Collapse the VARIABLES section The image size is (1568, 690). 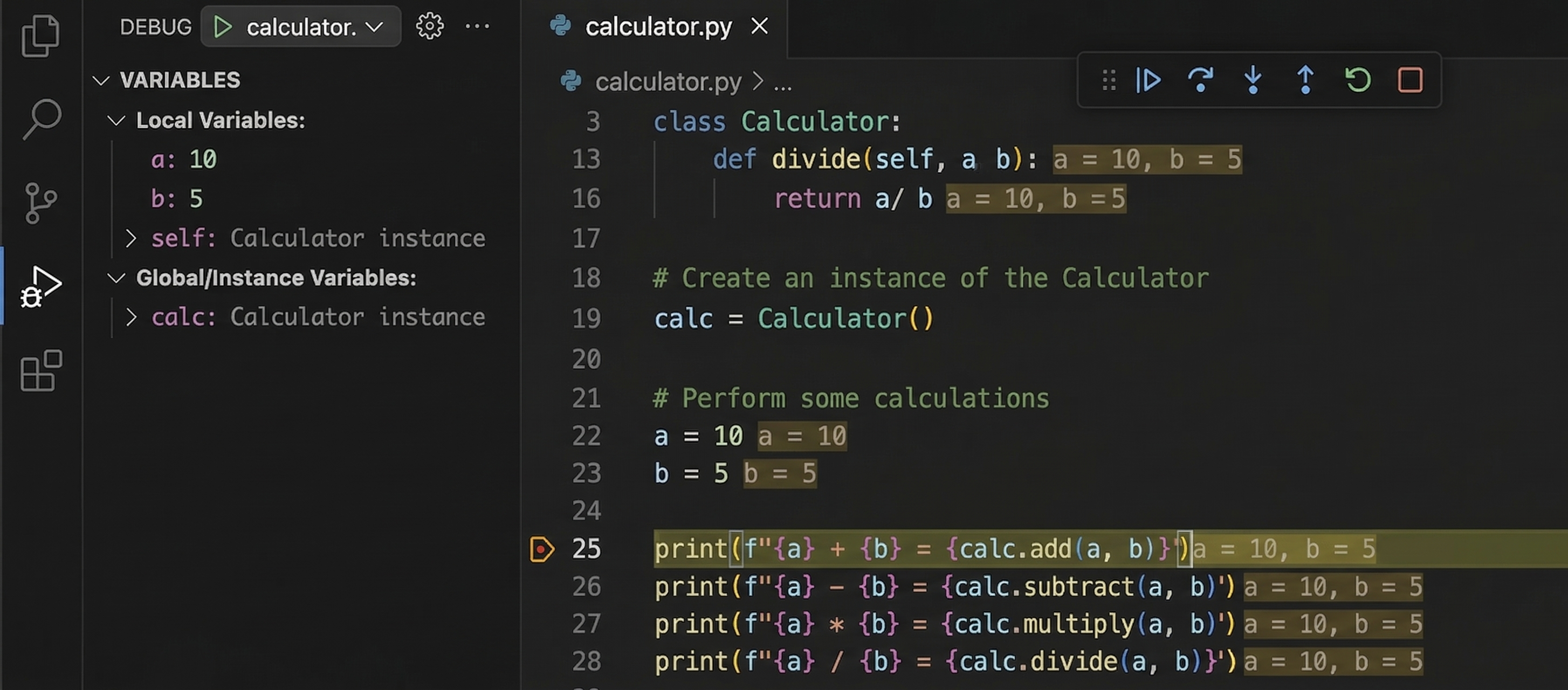(101, 80)
